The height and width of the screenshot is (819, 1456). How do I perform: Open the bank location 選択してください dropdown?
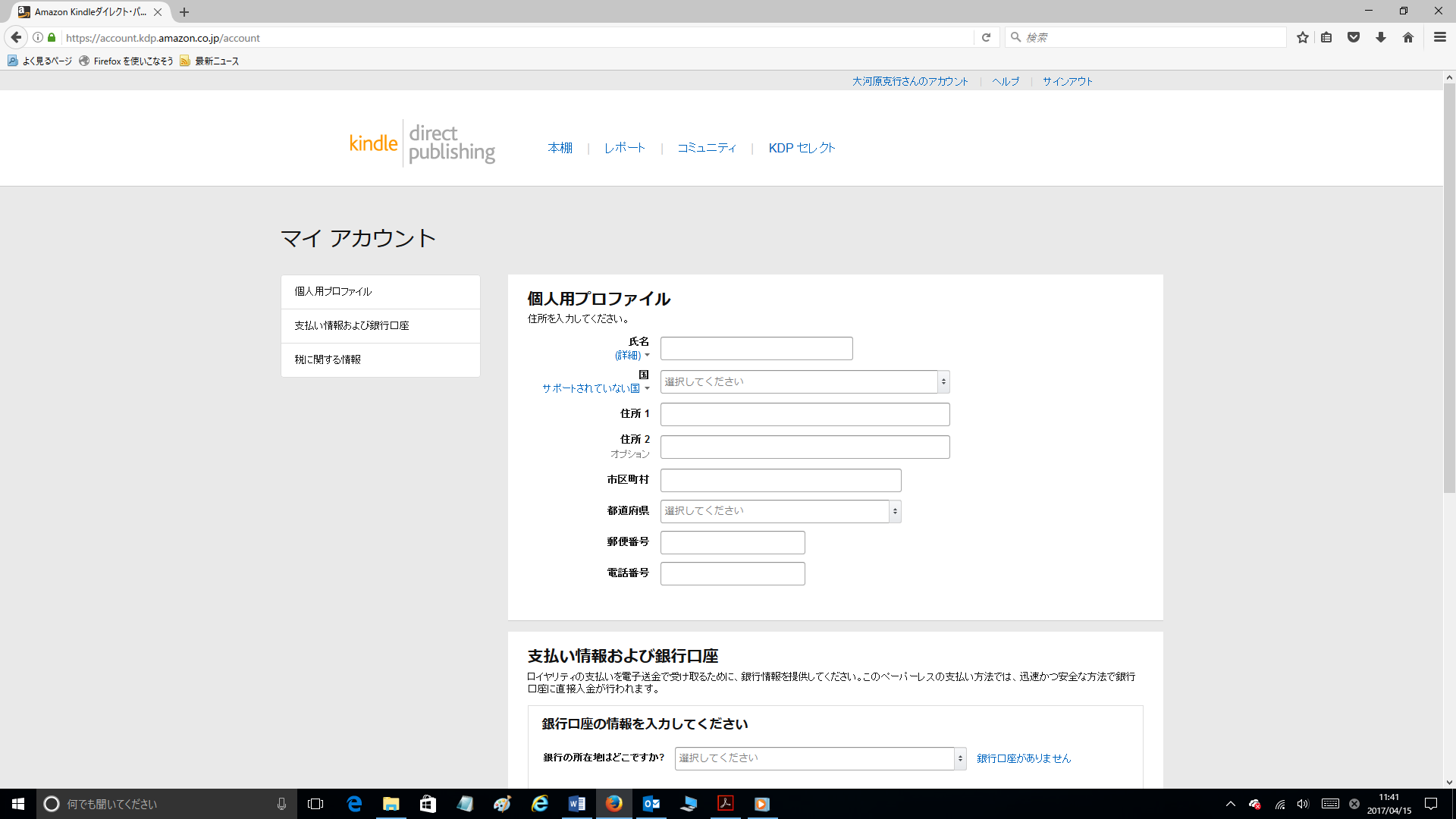click(819, 758)
